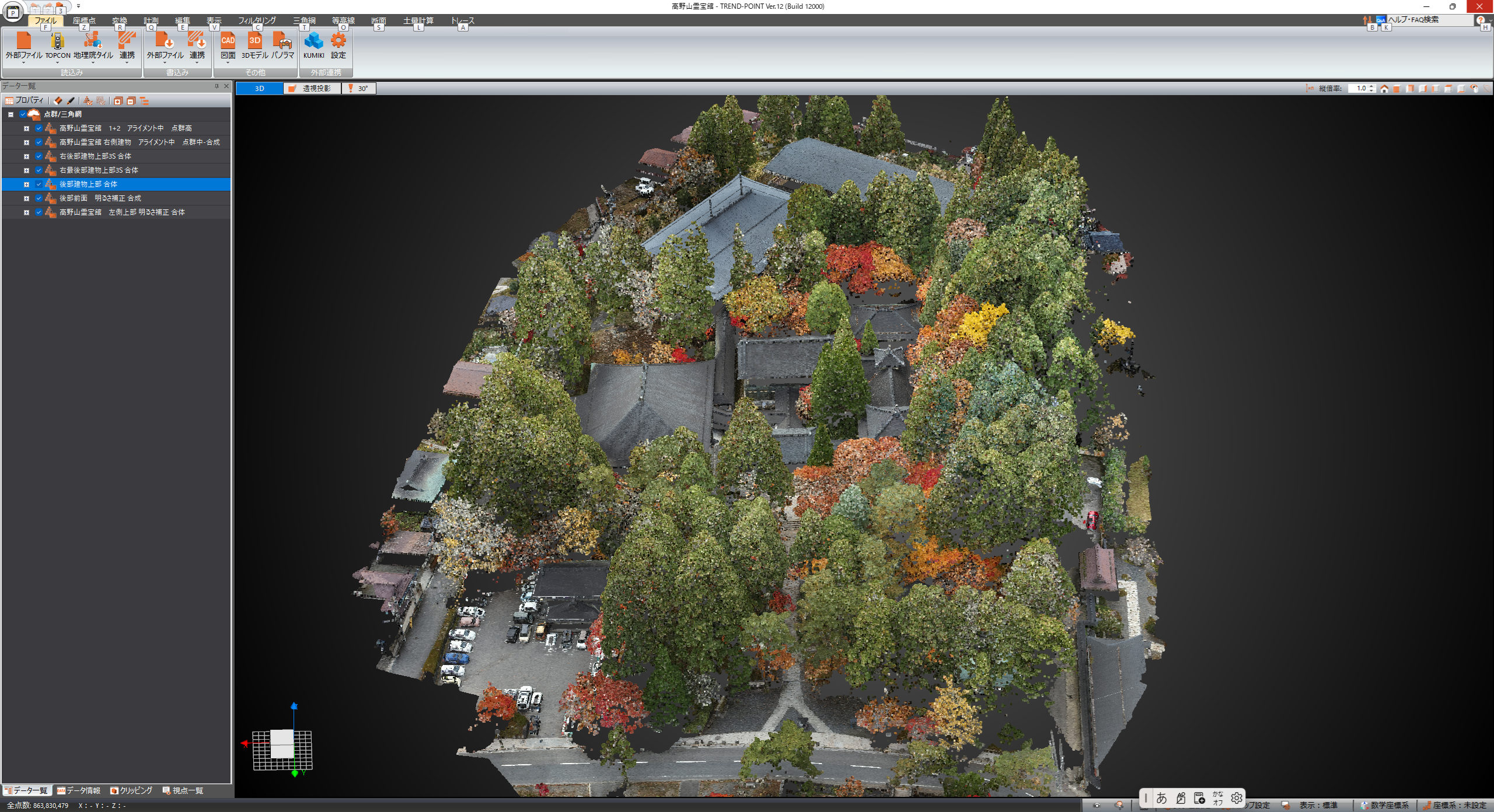
Task: Uncheck the 右後部建物上部3S 合体 layer
Action: [39, 156]
